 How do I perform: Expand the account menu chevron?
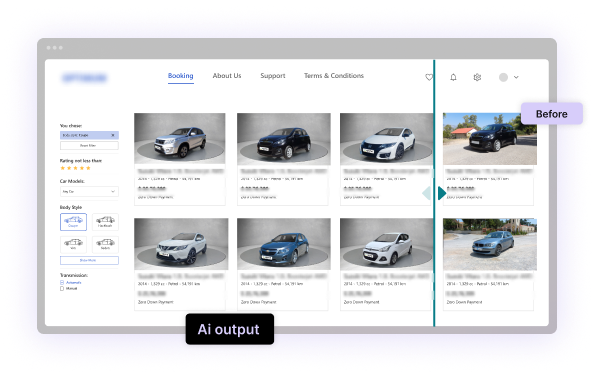tap(516, 77)
